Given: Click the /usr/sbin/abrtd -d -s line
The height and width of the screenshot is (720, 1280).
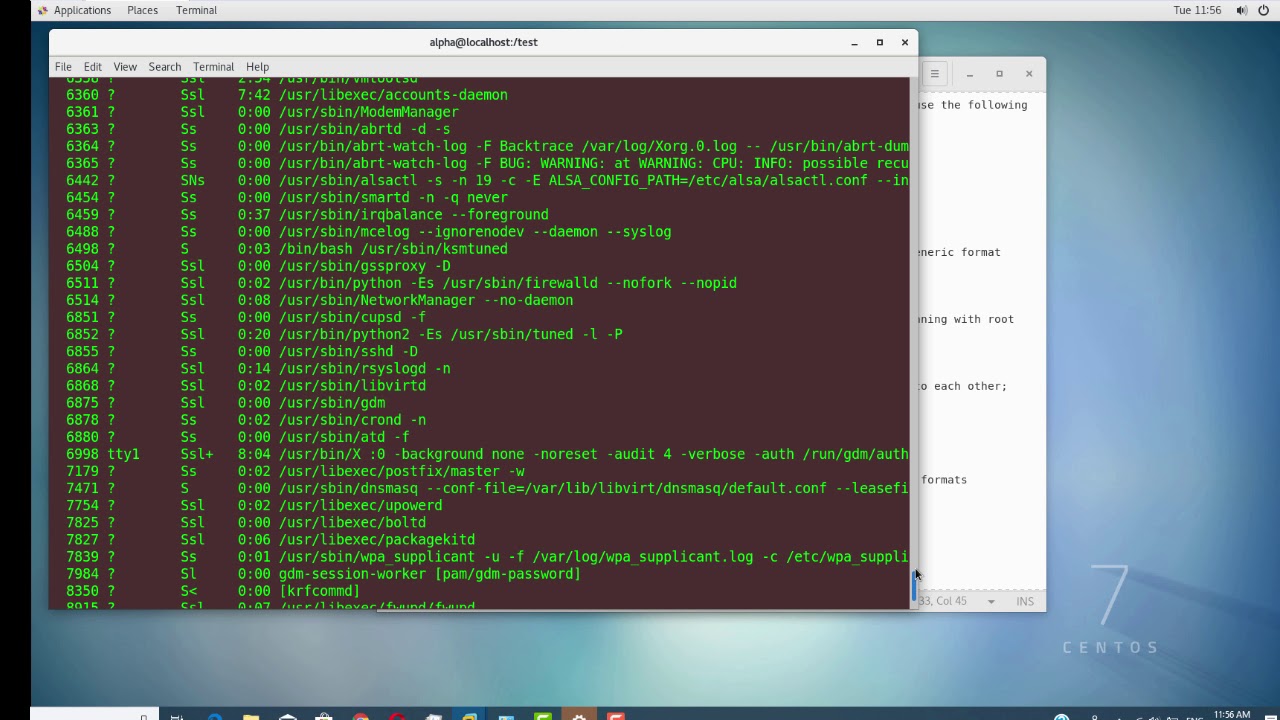Looking at the screenshot, I should 258,129.
